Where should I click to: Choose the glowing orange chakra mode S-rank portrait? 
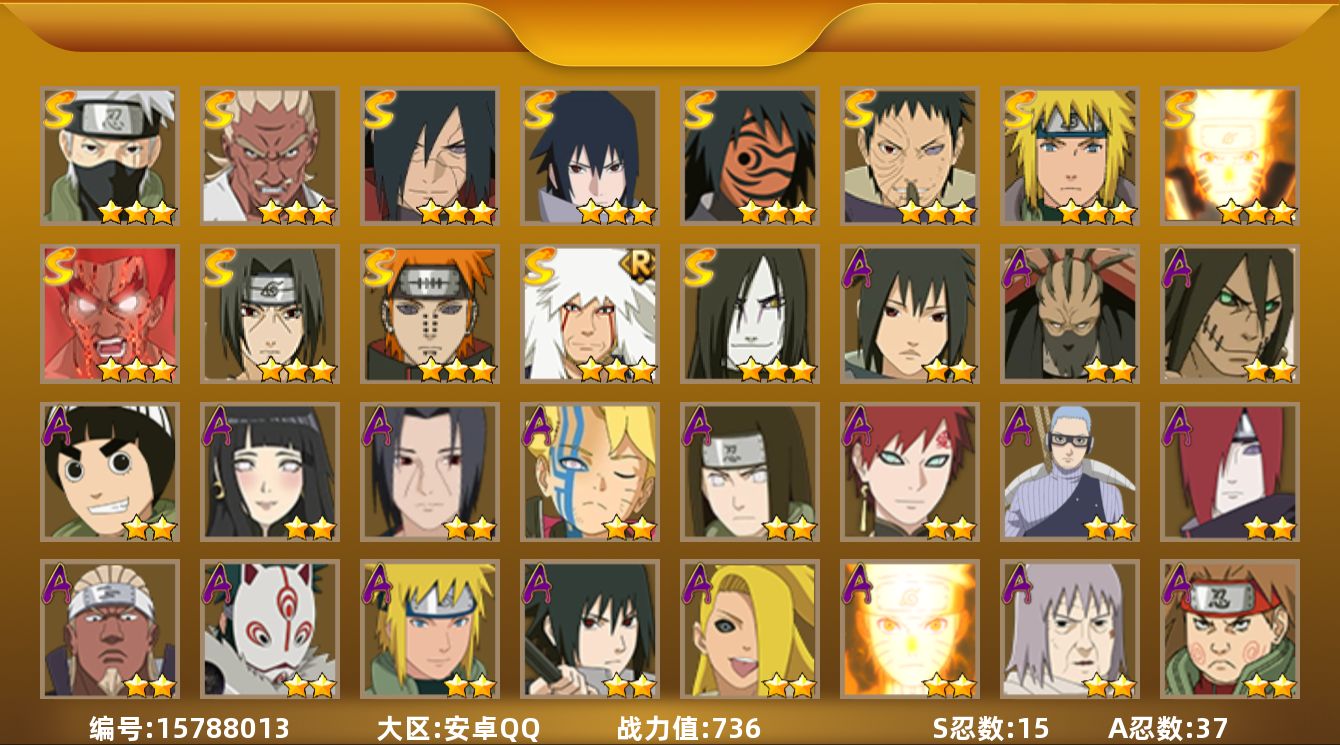[1230, 156]
